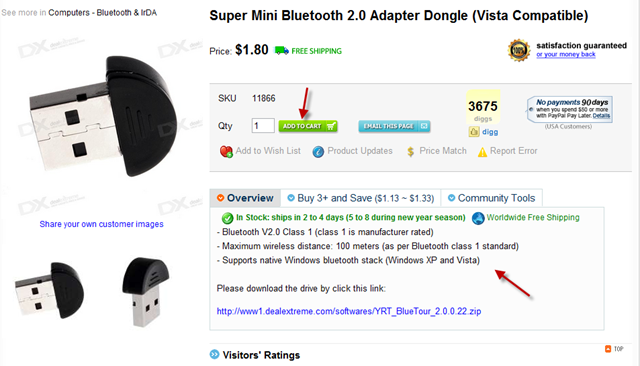The image size is (640, 366).
Task: Click the Qty input field
Action: coord(263,126)
